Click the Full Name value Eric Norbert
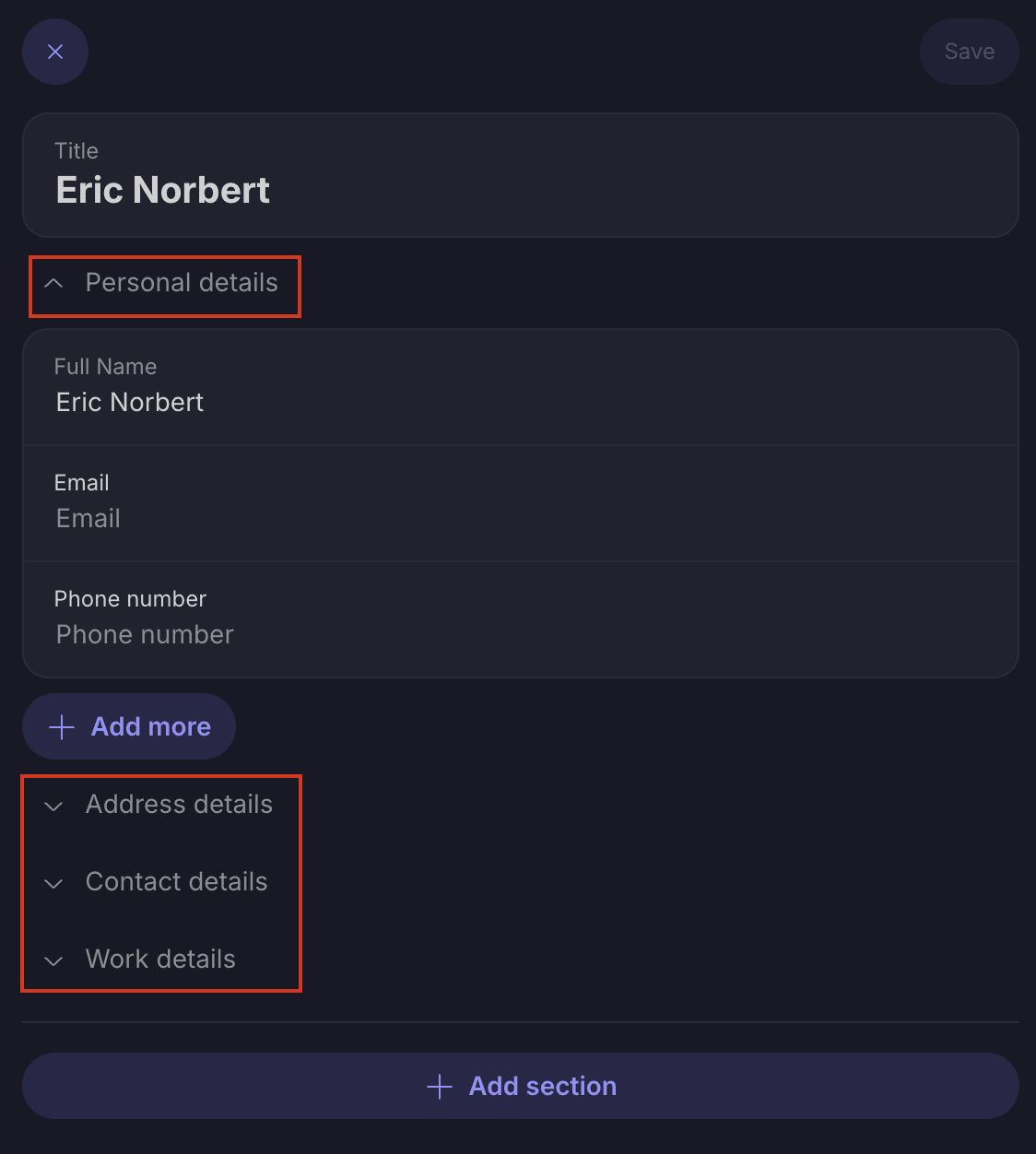1036x1154 pixels. click(130, 402)
